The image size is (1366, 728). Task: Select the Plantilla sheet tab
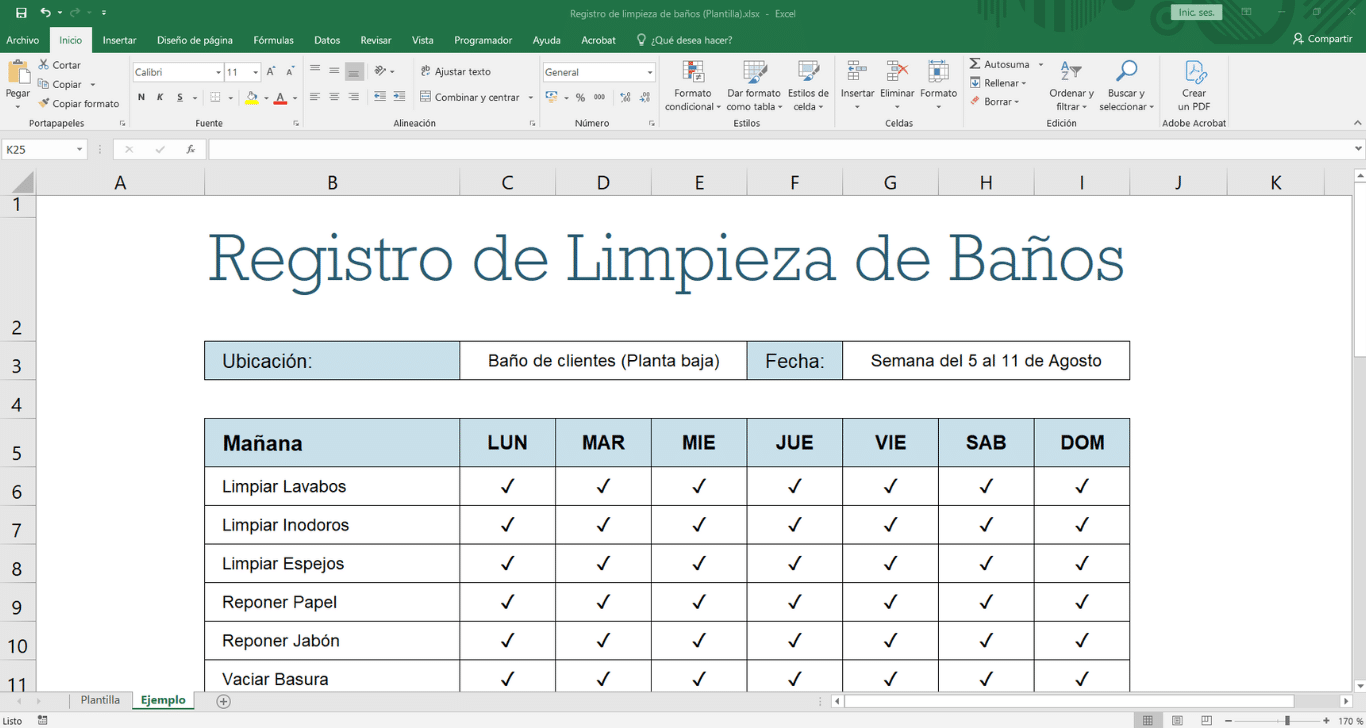tap(100, 700)
